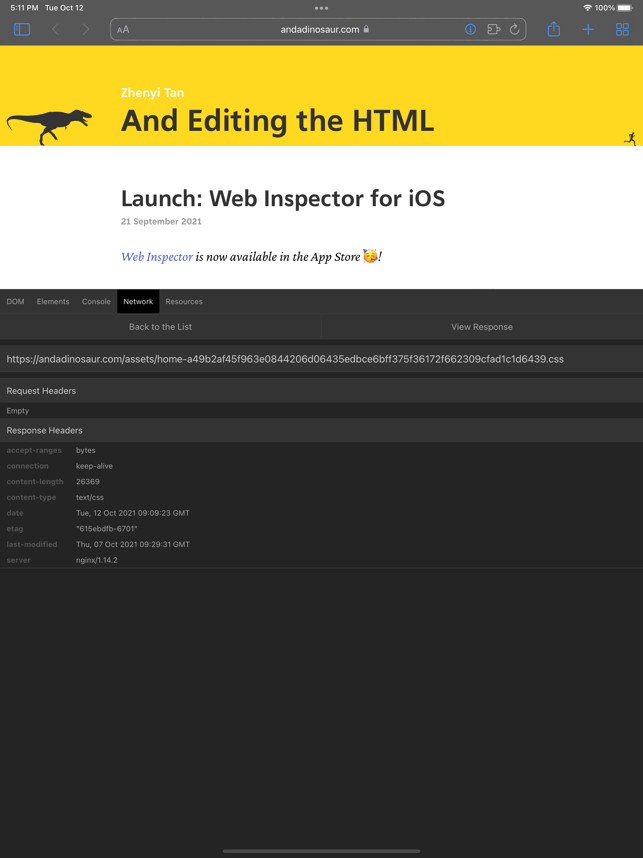
Task: Open the And Editing the HTML site title
Action: pos(277,120)
